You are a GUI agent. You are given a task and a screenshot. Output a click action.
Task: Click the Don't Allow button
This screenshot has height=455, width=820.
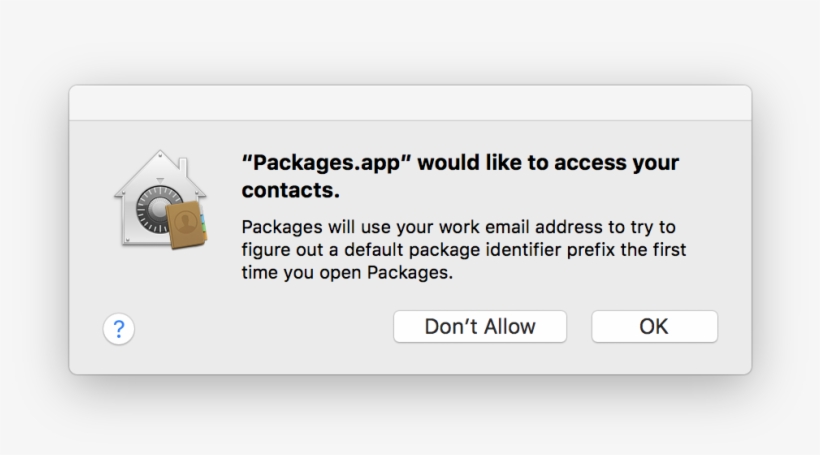(480, 326)
